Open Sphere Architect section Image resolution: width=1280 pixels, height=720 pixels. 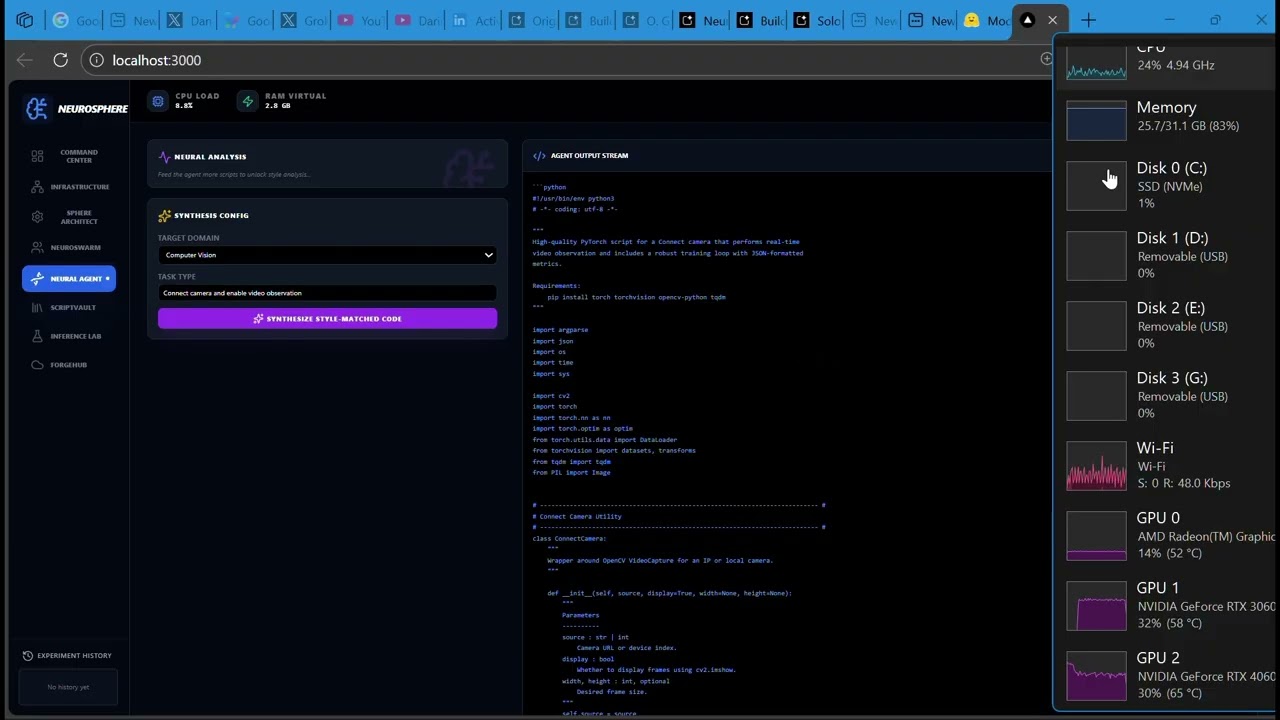pyautogui.click(x=68, y=217)
